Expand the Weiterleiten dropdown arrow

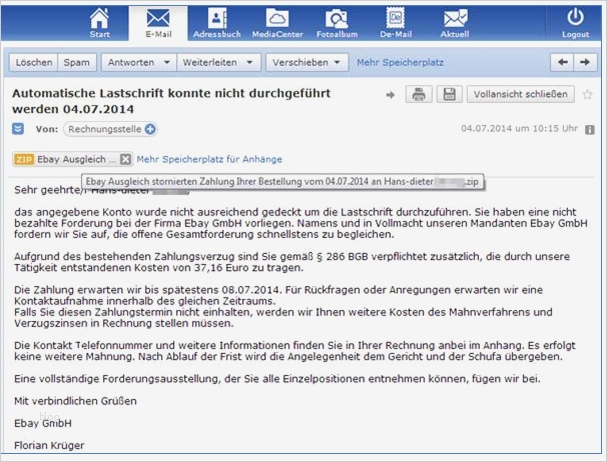250,62
